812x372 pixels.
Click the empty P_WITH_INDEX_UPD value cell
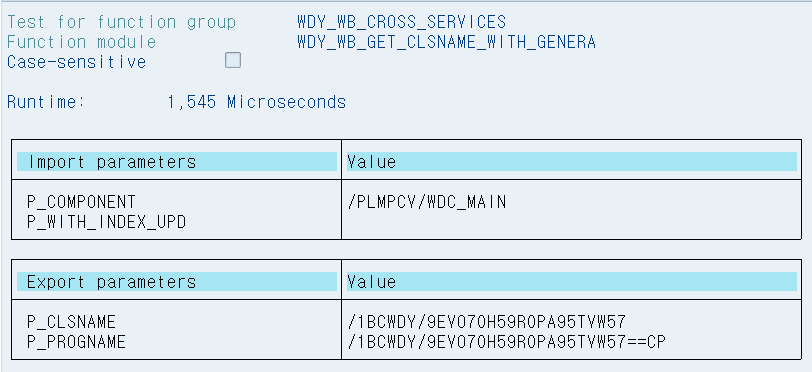(572, 222)
